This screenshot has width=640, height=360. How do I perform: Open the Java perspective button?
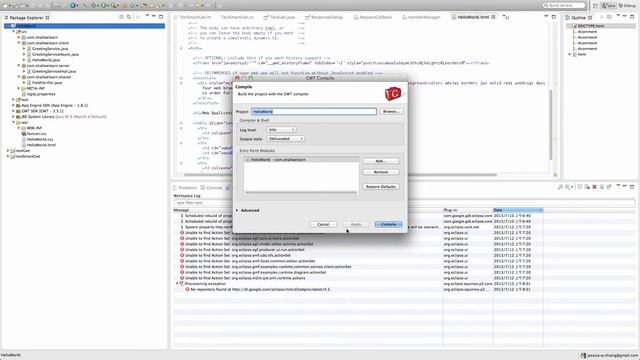[x=609, y=5]
